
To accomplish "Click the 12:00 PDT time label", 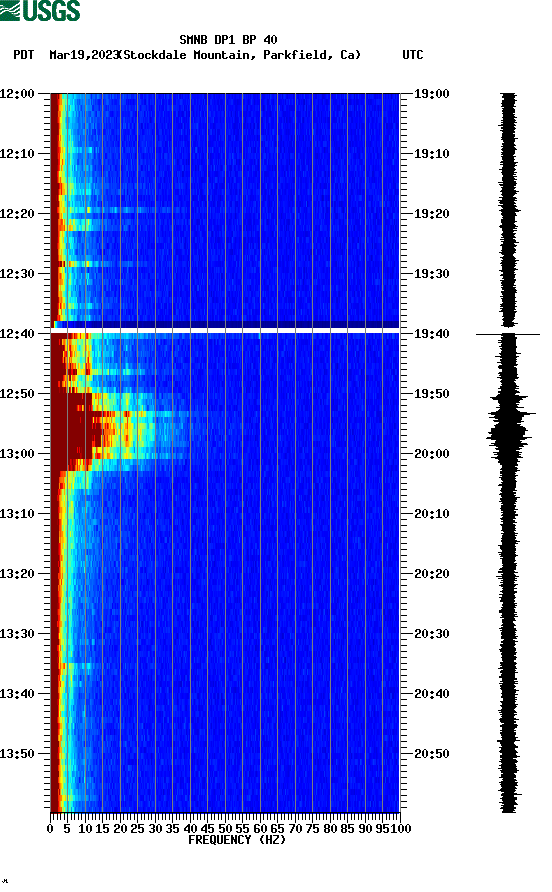I will pyautogui.click(x=17, y=94).
